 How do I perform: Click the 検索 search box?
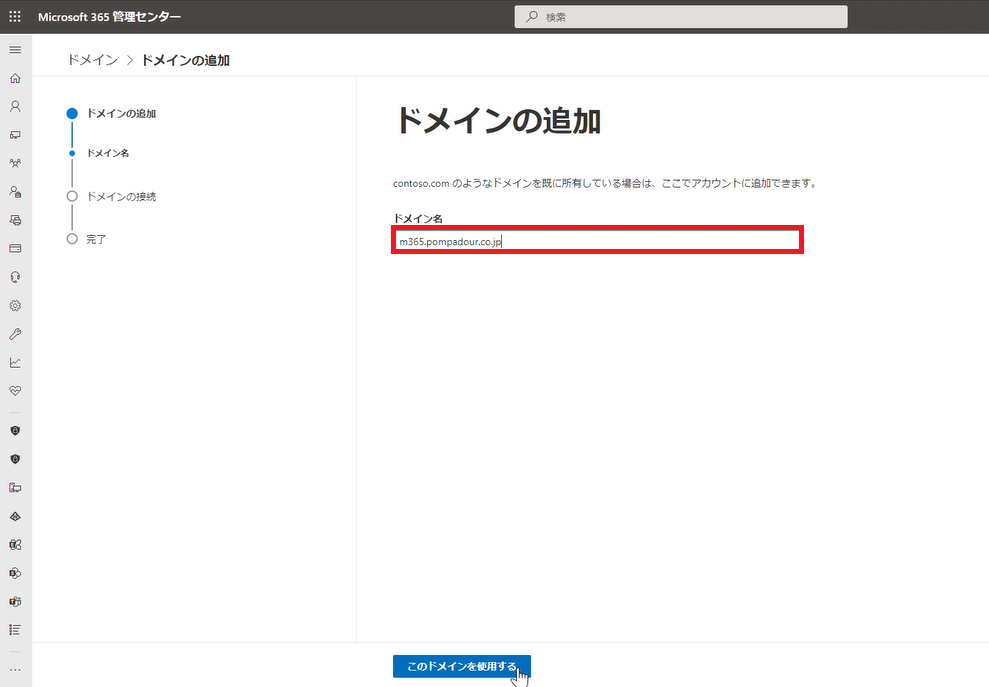click(681, 17)
